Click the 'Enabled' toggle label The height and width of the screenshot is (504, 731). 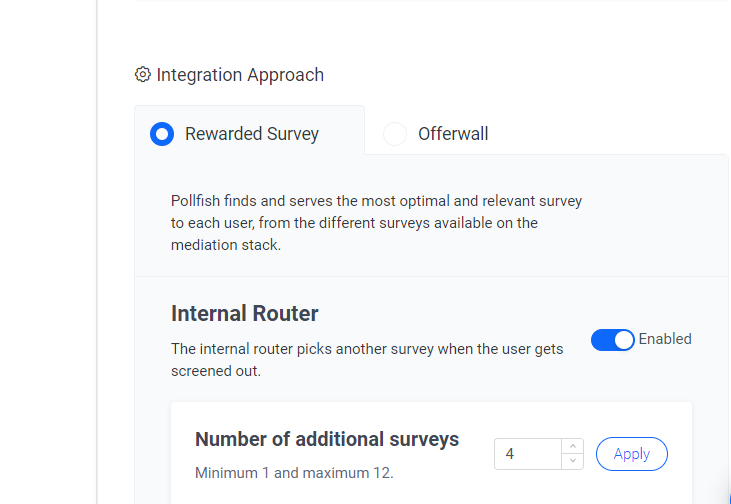[x=665, y=339]
